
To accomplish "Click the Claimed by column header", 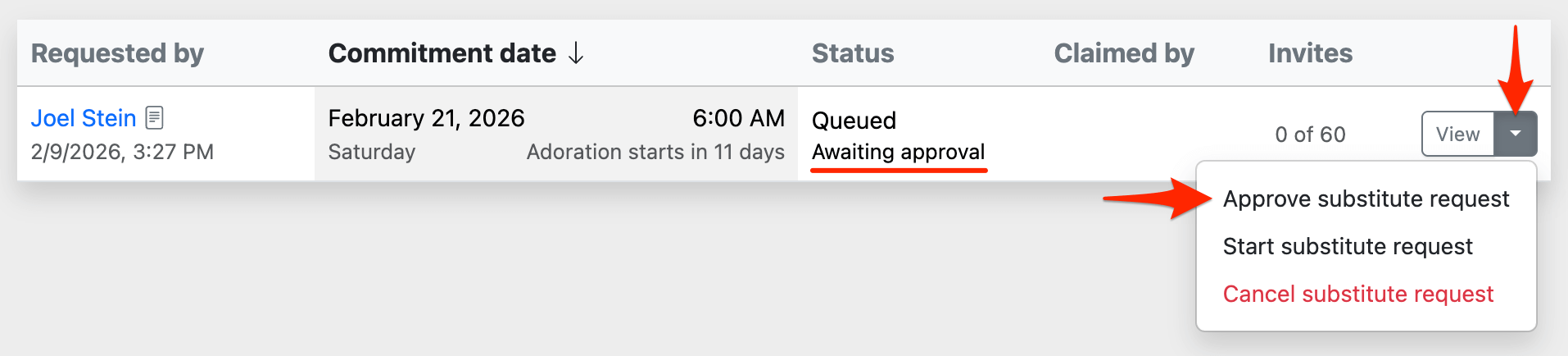I will 1123,53.
